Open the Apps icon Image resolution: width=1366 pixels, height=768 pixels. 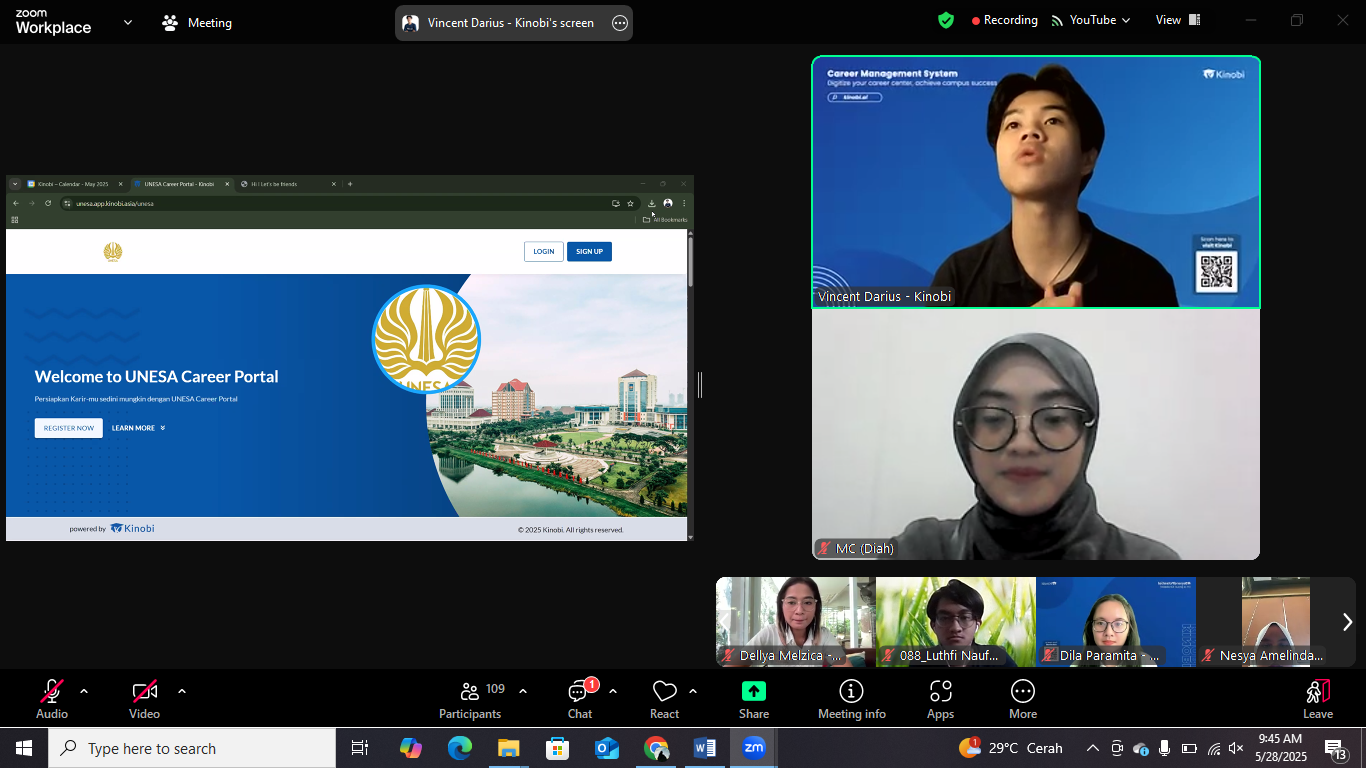click(x=940, y=691)
